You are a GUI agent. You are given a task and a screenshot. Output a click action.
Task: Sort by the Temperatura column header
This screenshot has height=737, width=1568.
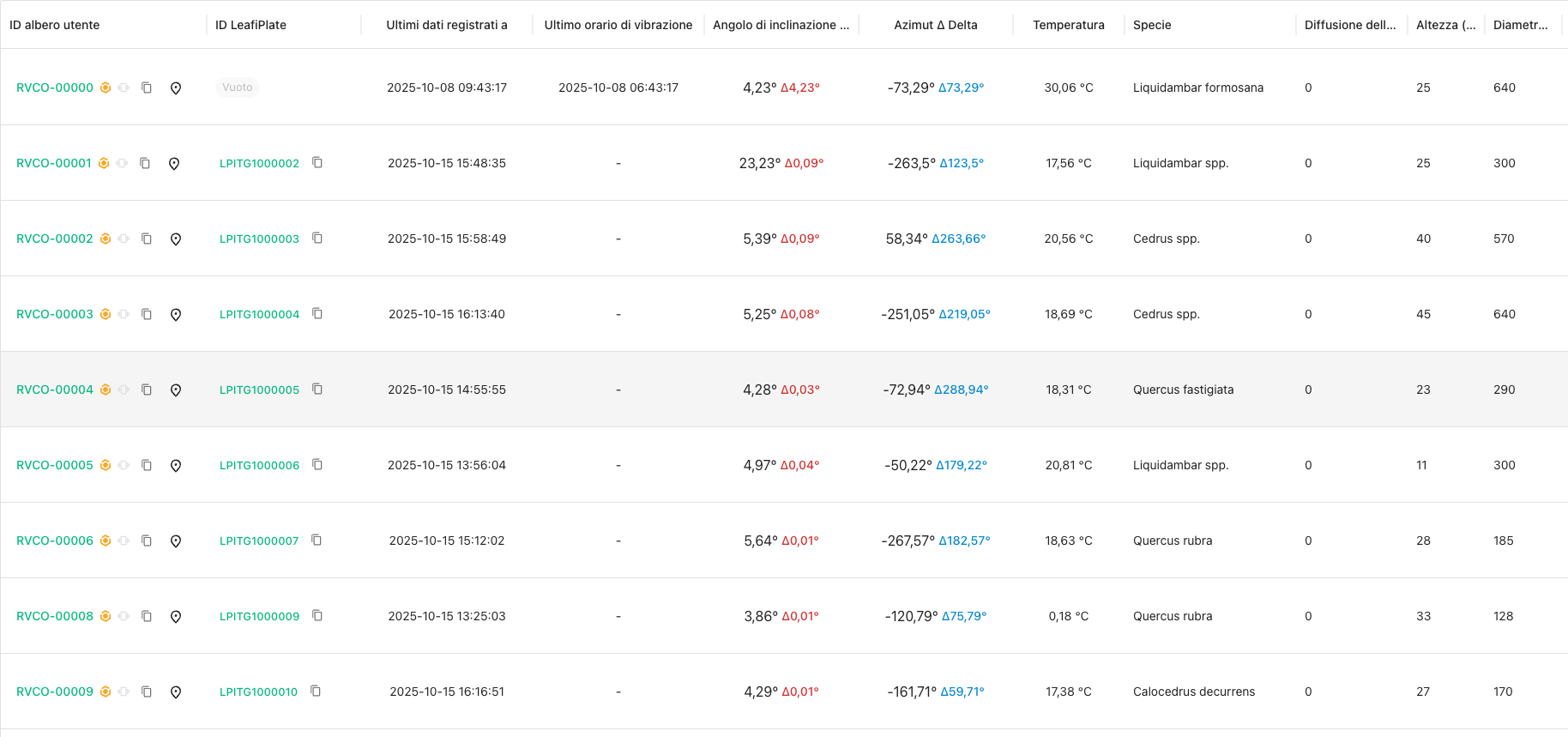1068,25
